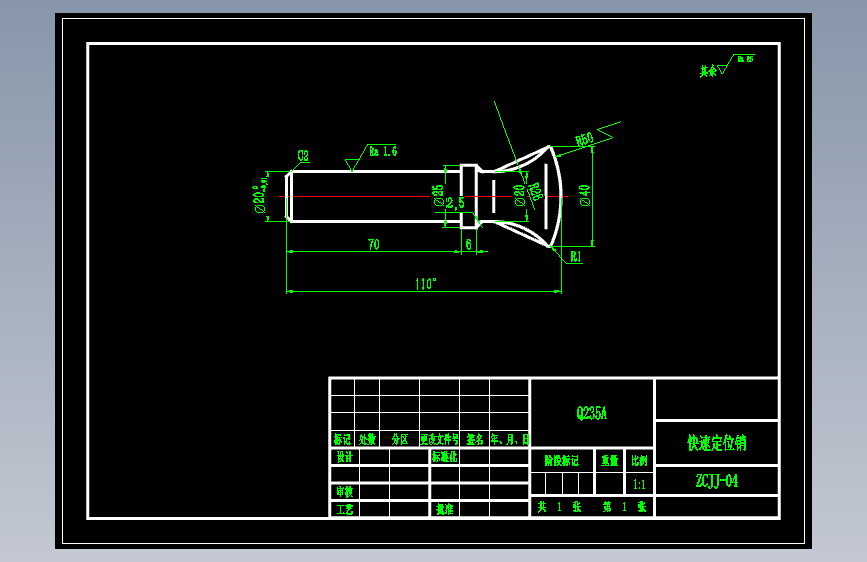
Task: Click the 第 1 张 sheet number text
Action: 624,507
